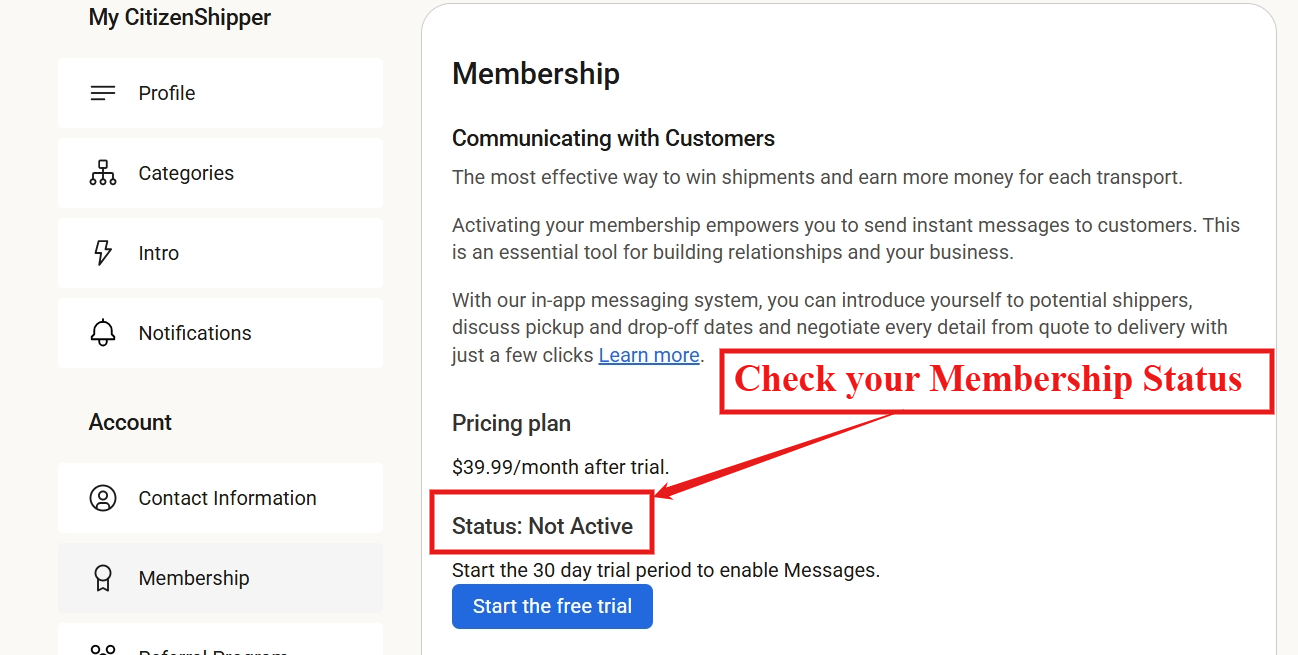Click the Membership ribbon badge icon
Viewport: 1298px width, 655px height.
pyautogui.click(x=103, y=578)
